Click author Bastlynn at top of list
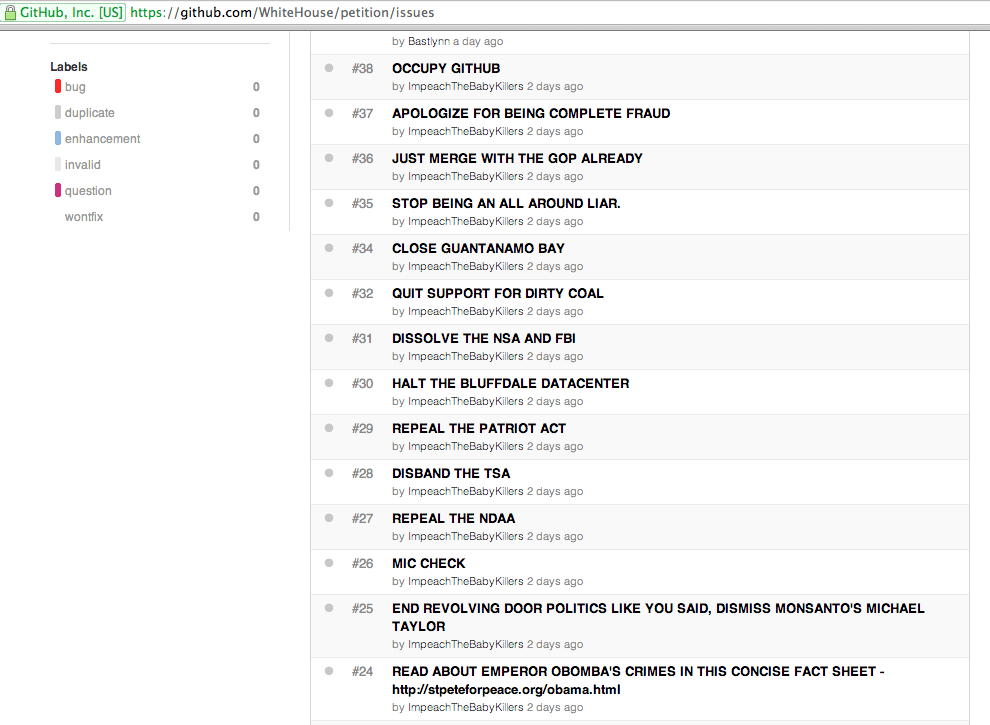The height and width of the screenshot is (725, 990). [x=429, y=42]
